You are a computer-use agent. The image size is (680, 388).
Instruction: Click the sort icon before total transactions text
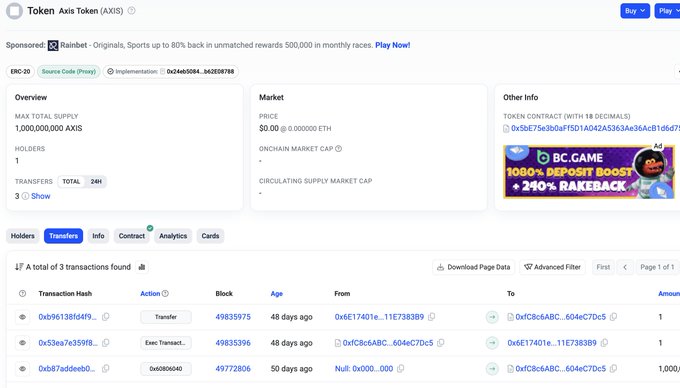coord(19,267)
